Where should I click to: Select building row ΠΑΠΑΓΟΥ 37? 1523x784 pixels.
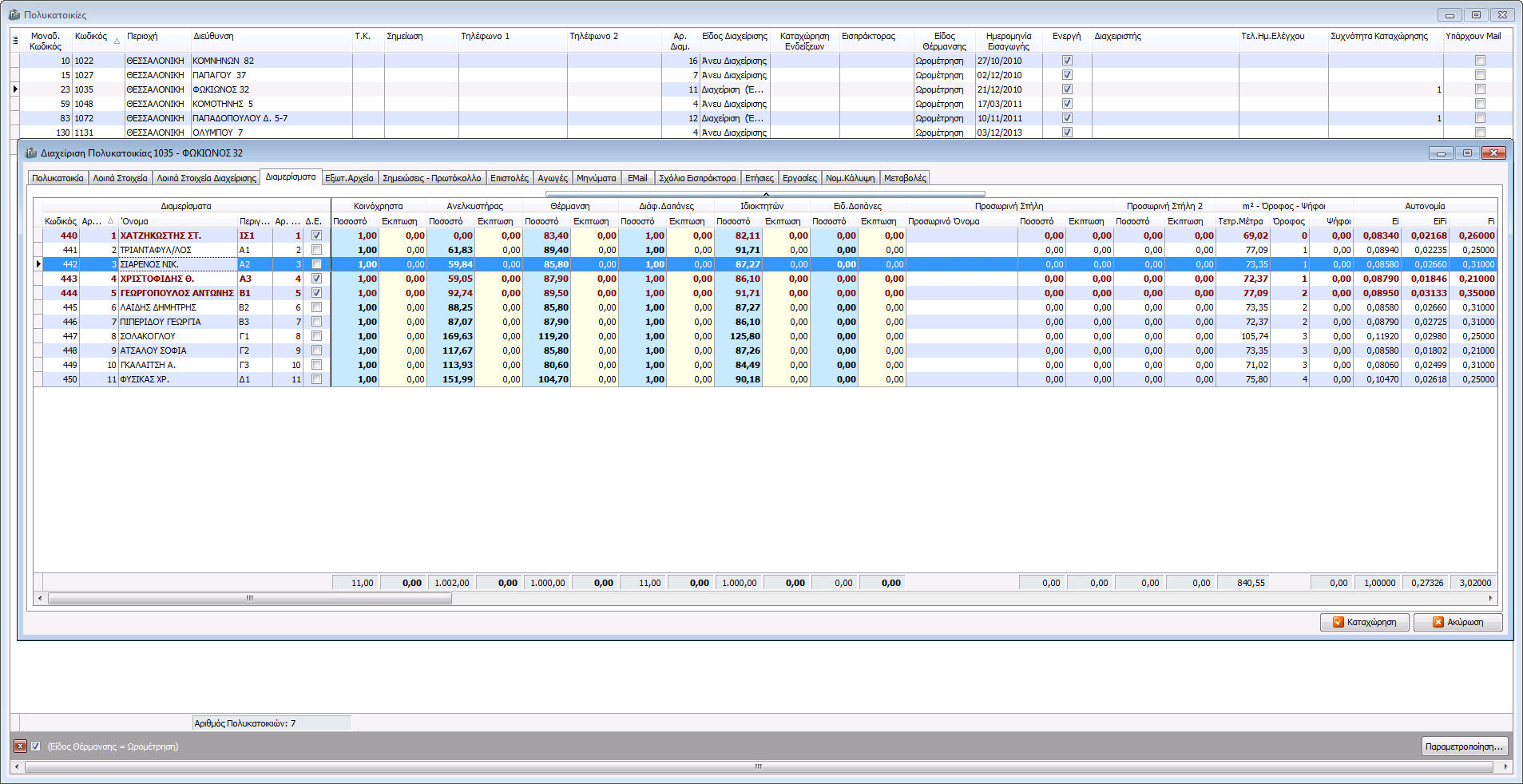(x=761, y=75)
